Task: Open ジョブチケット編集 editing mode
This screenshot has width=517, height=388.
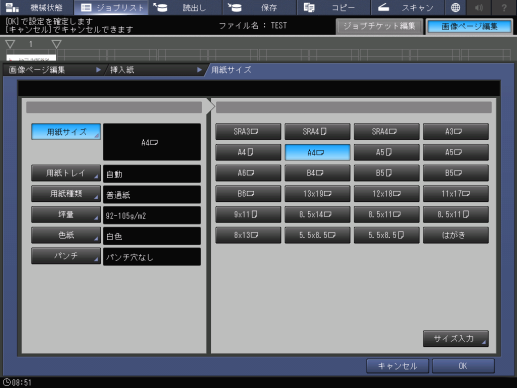Action: [x=379, y=26]
